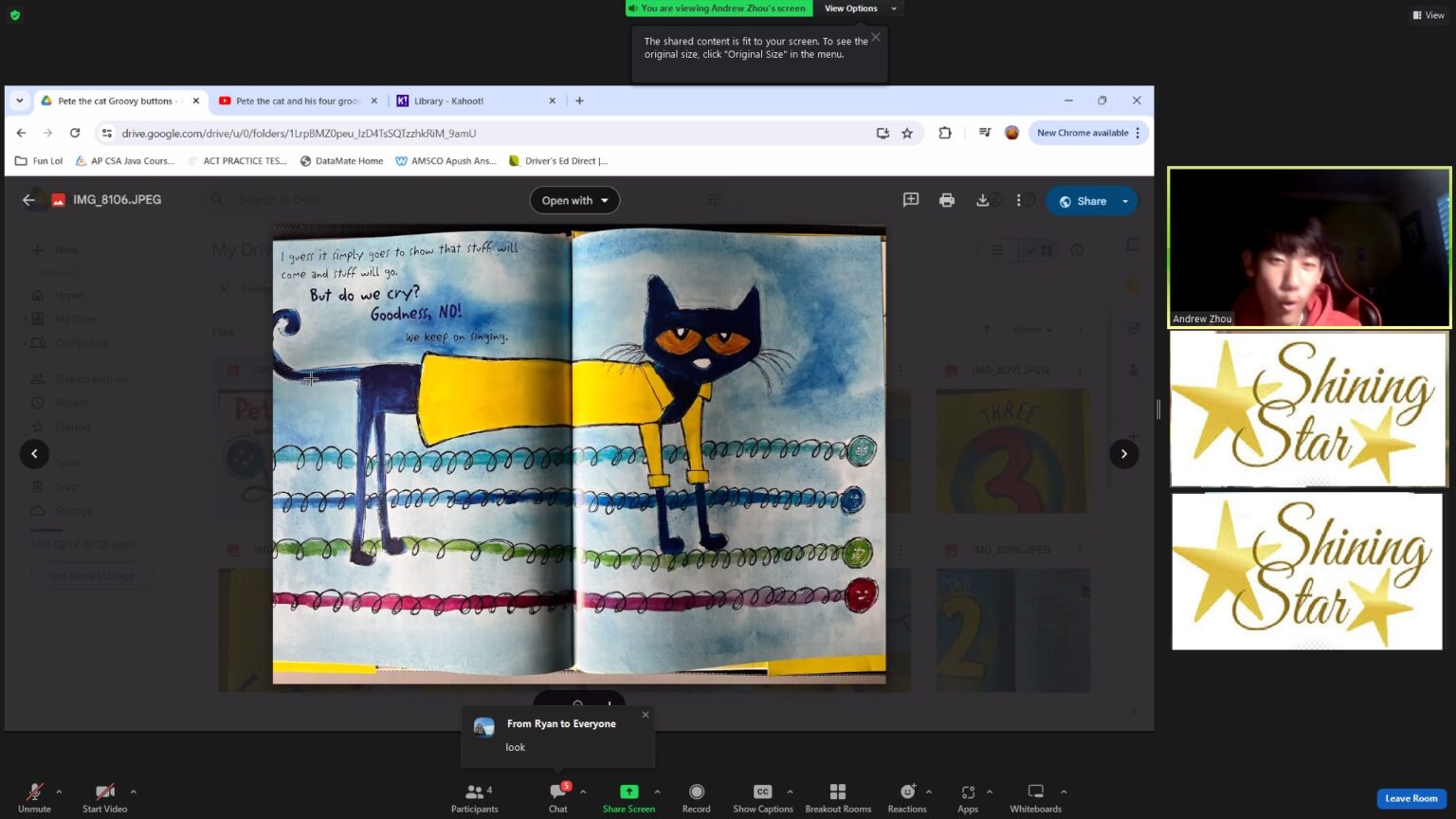Select Andrew Zhou's video tile
This screenshot has height=819, width=1456.
(x=1309, y=247)
